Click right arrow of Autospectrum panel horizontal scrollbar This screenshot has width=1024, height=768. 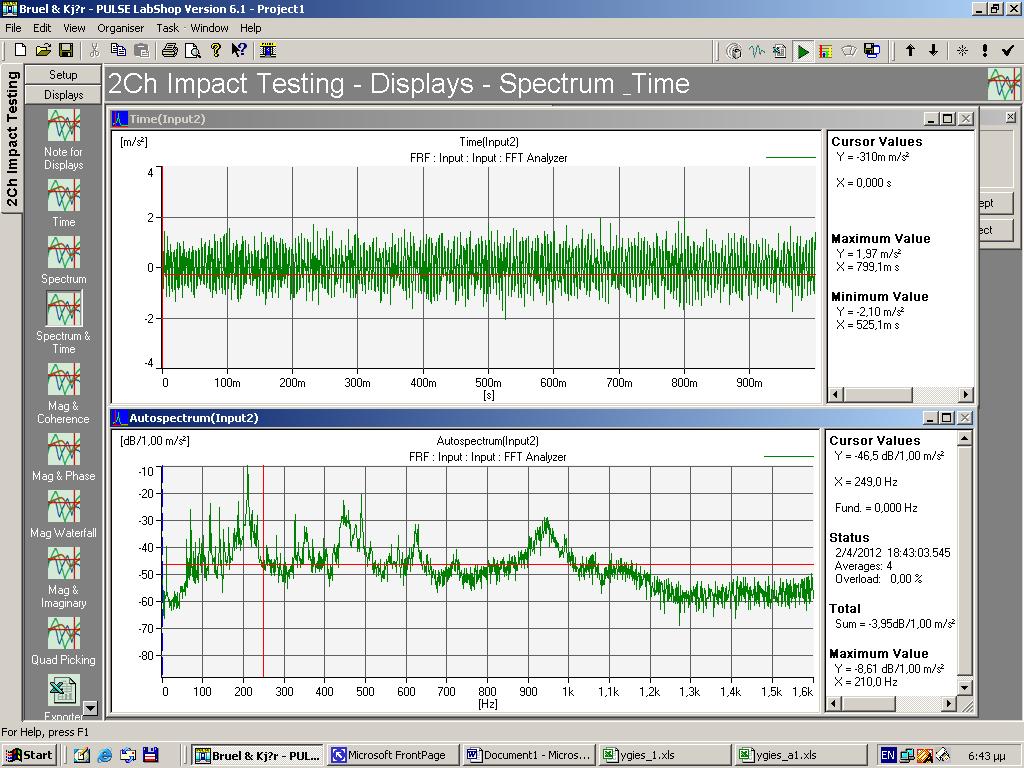(949, 704)
